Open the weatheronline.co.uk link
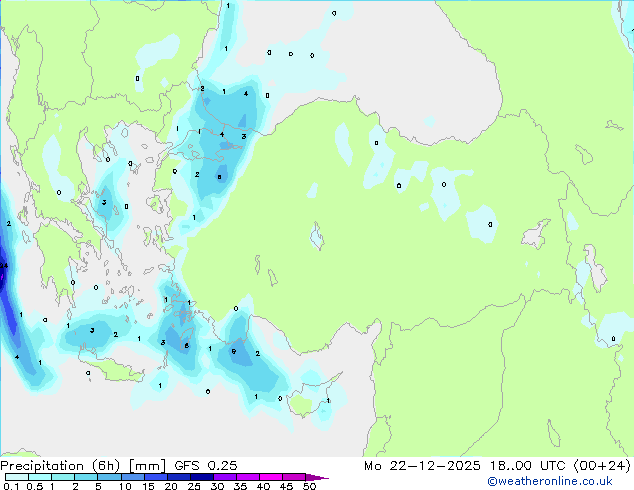The height and width of the screenshot is (490, 634). pos(550,482)
